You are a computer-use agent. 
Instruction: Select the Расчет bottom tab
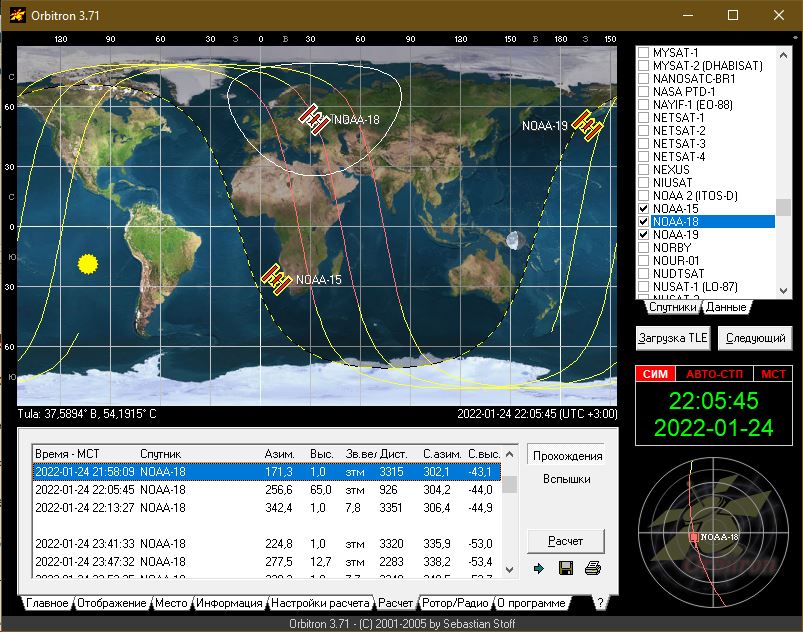point(395,603)
